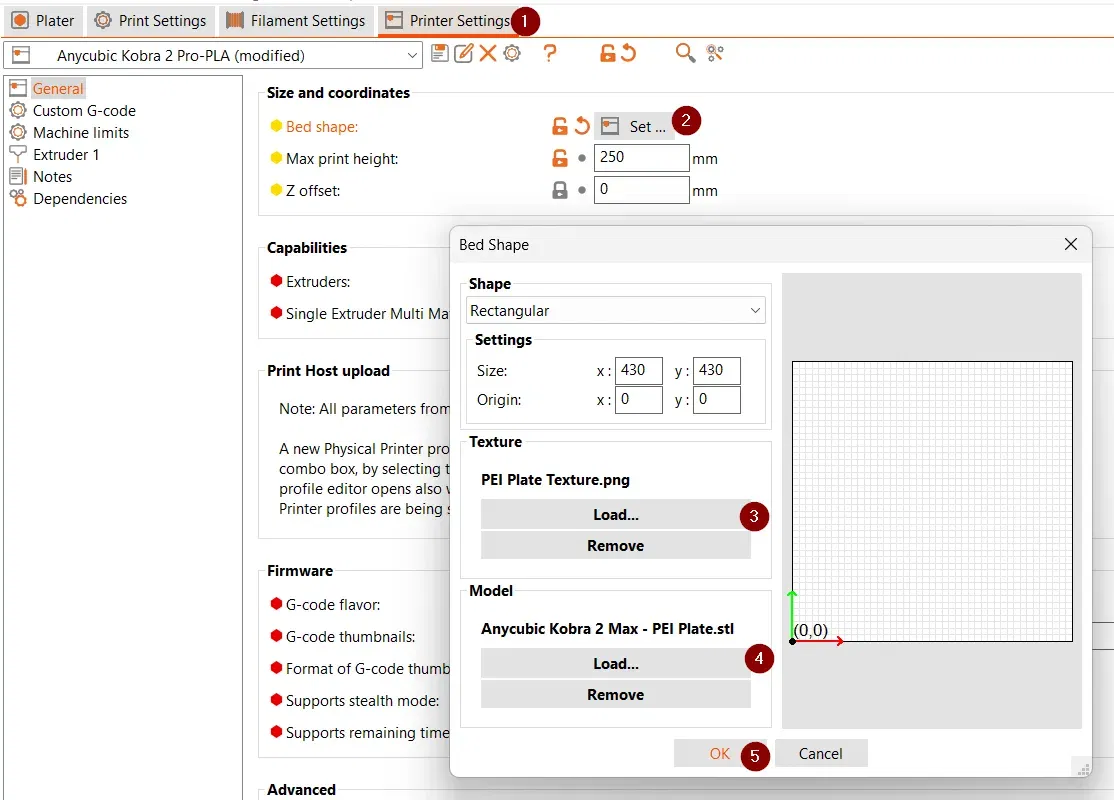Click the PEI Plate Texture.png filename

pos(555,480)
